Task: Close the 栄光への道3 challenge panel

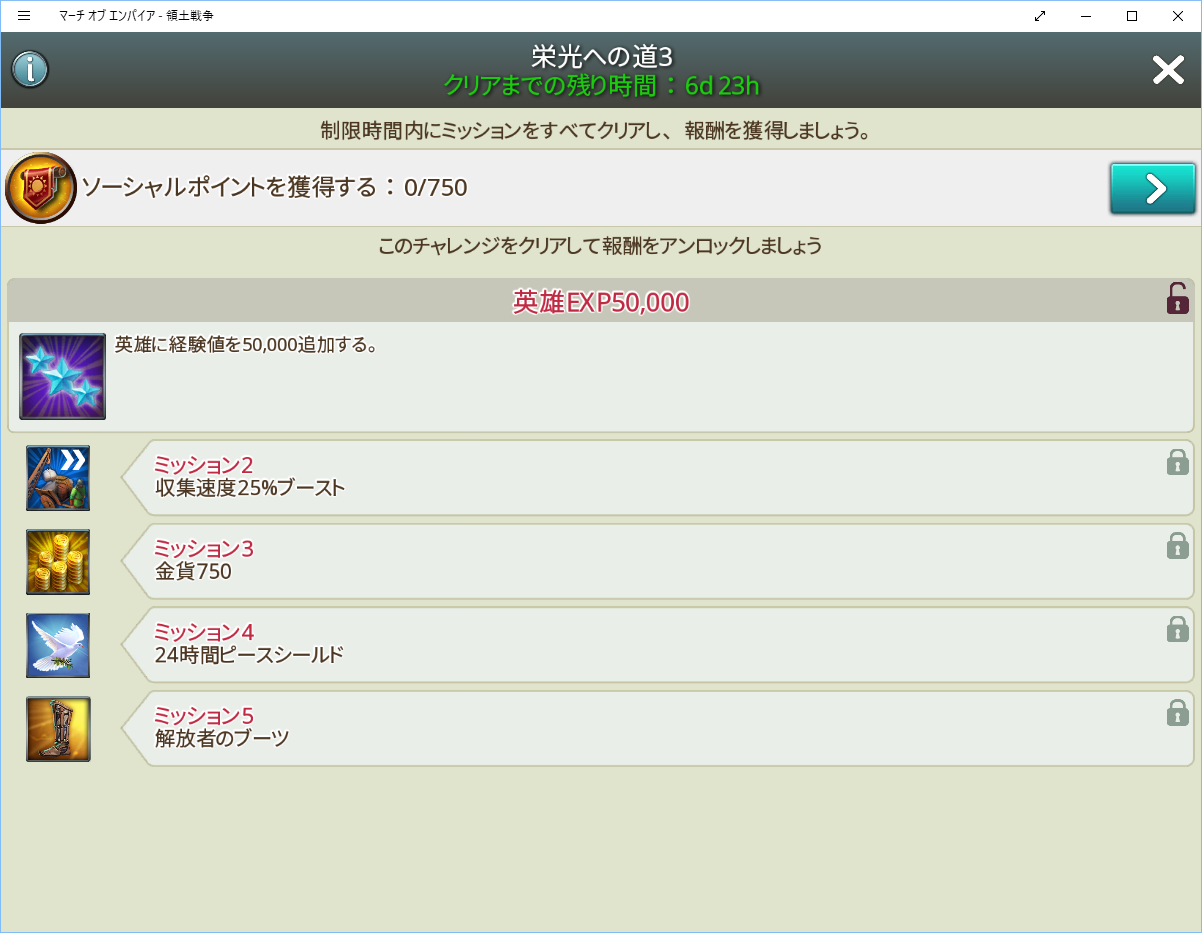Action: coord(1167,70)
